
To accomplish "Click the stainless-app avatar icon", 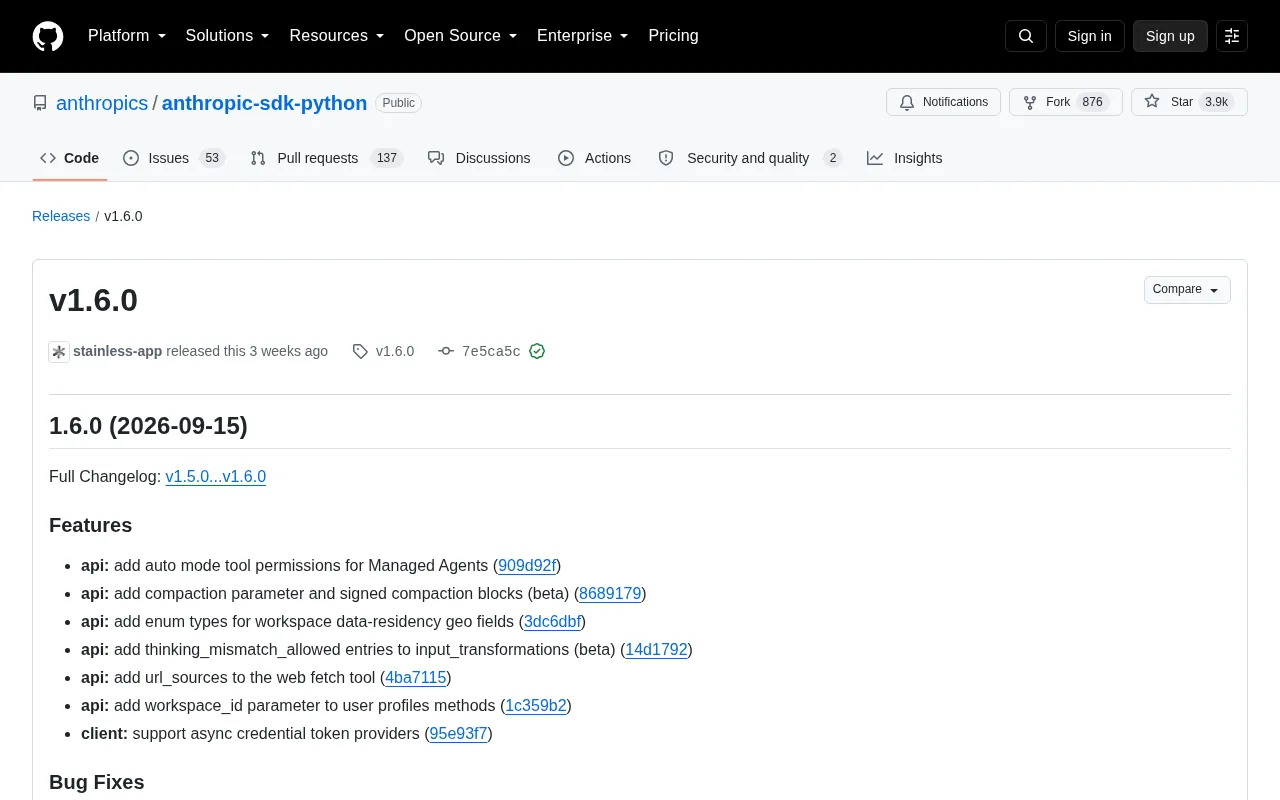I will [59, 352].
